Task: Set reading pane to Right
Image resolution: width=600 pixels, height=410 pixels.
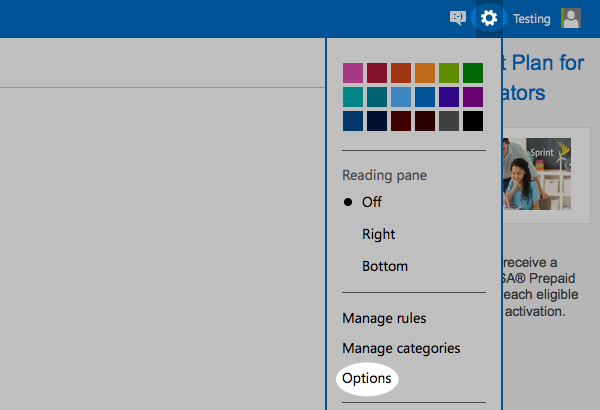Action: 378,234
